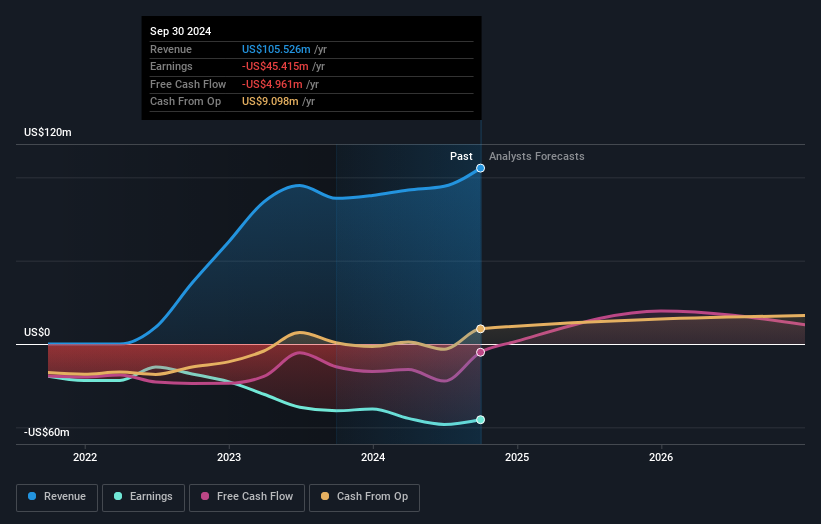Click the Cash From Op label in tooltip
The image size is (821, 524).
point(185,102)
